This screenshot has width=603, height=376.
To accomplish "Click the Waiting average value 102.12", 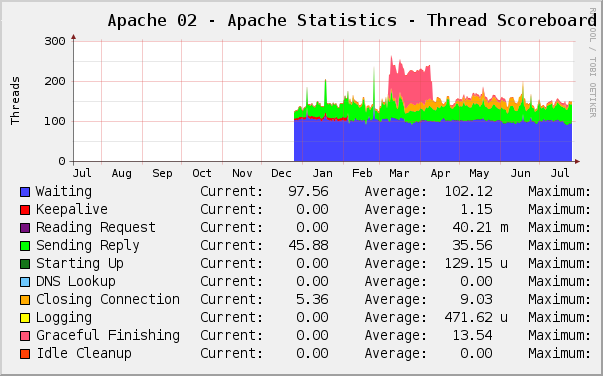I will tap(468, 191).
